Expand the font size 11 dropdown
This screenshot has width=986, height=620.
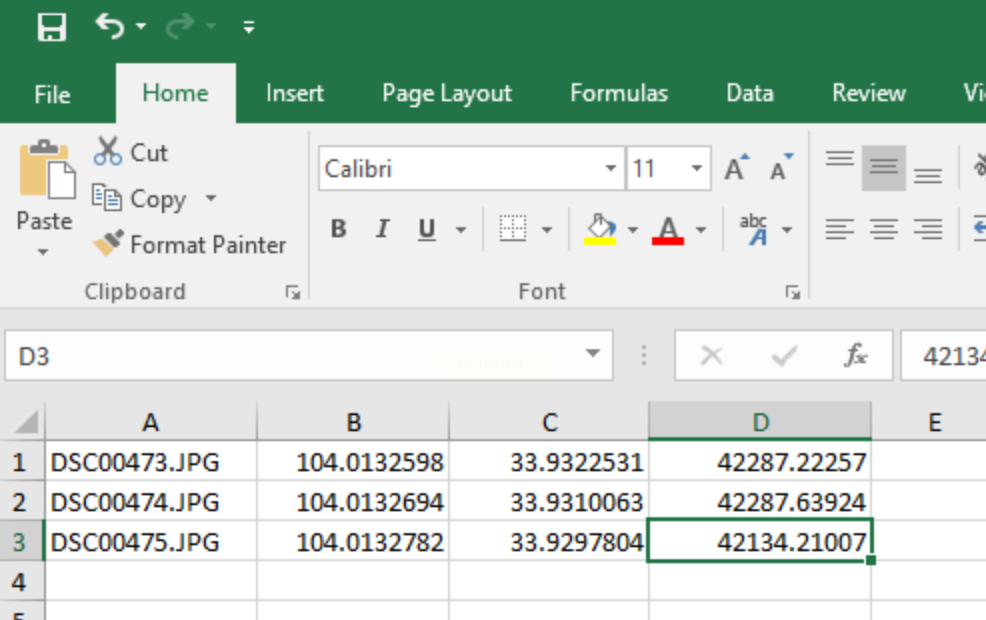[697, 169]
